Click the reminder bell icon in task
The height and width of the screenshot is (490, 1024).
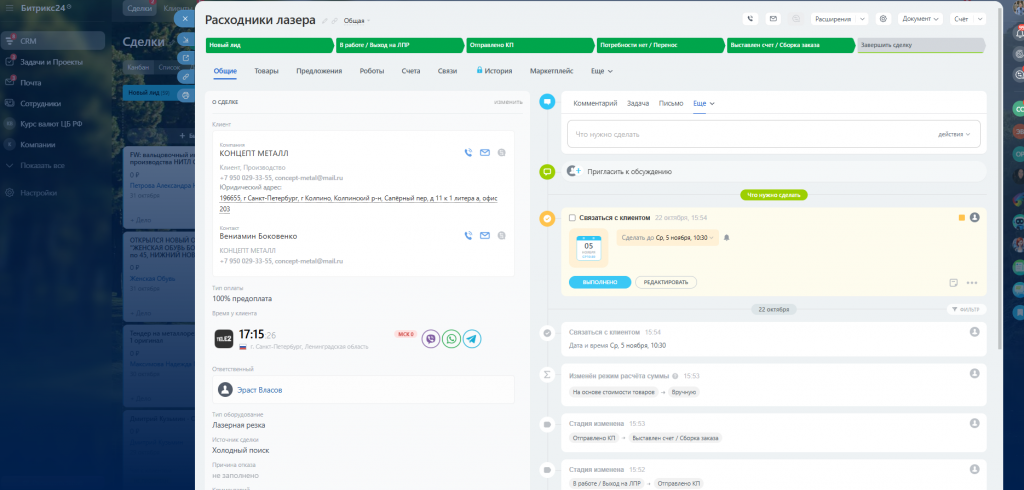(726, 238)
